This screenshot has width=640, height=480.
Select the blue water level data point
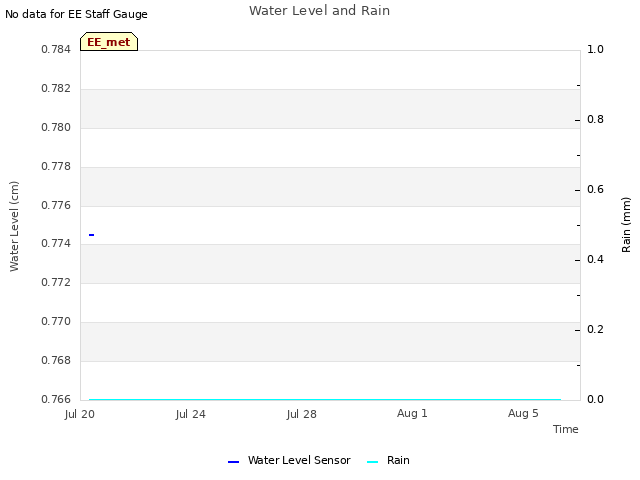91,235
